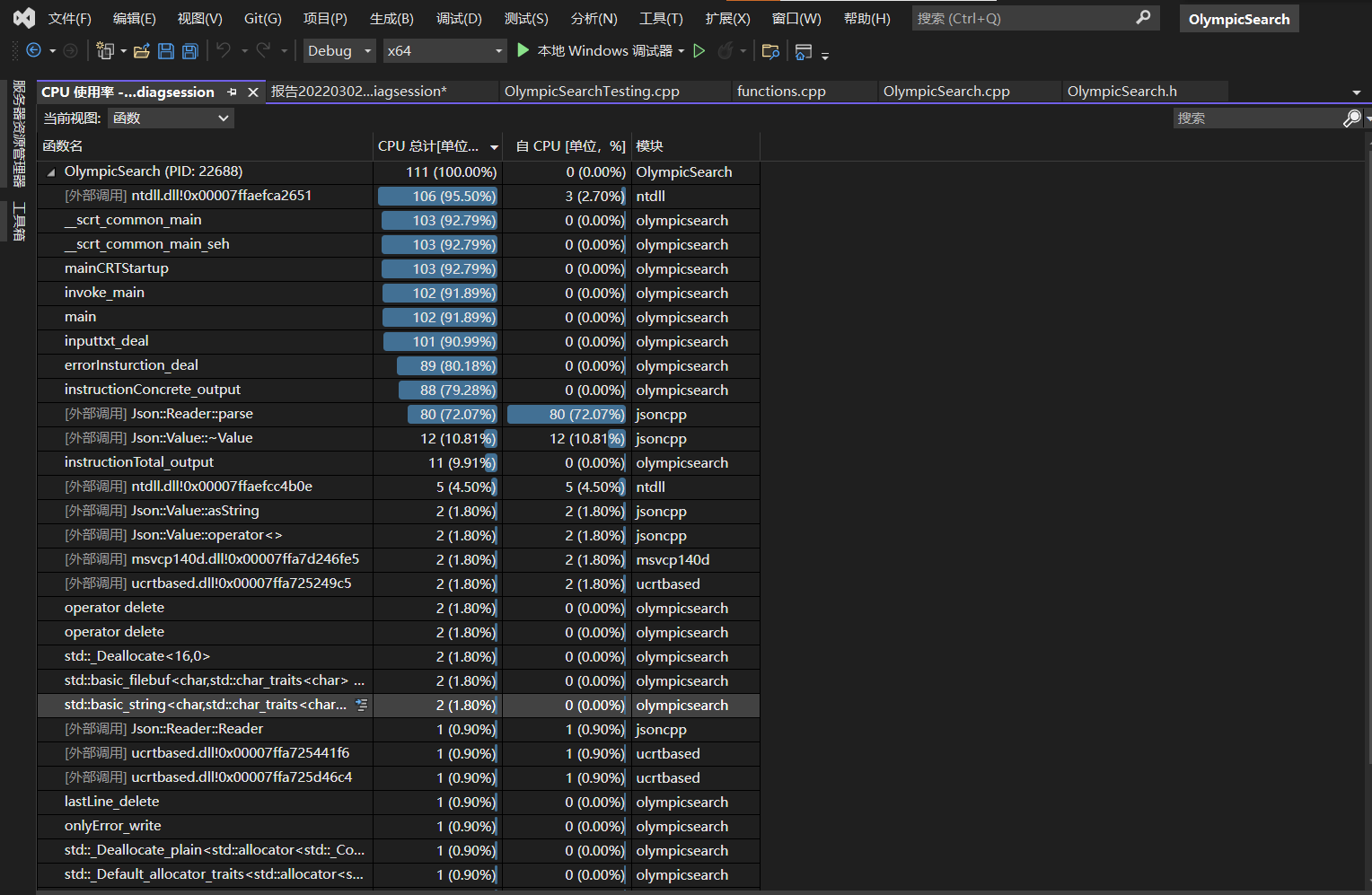
Task: Open the Debug configuration dropdown
Action: click(x=339, y=51)
